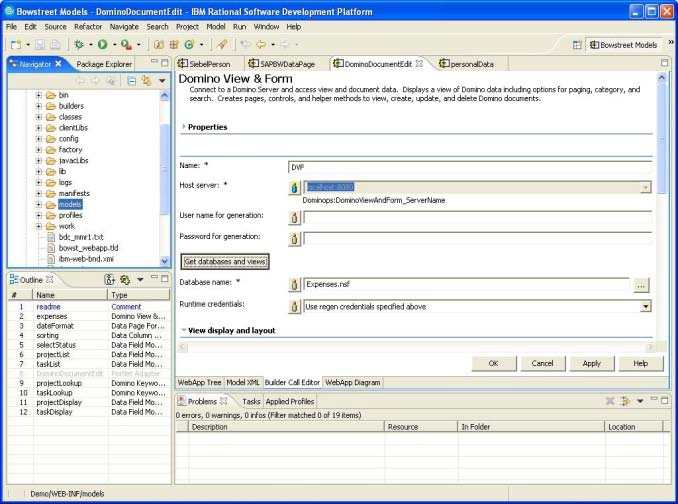Switch to the personalData editor tab
The height and width of the screenshot is (504, 678).
point(467,64)
